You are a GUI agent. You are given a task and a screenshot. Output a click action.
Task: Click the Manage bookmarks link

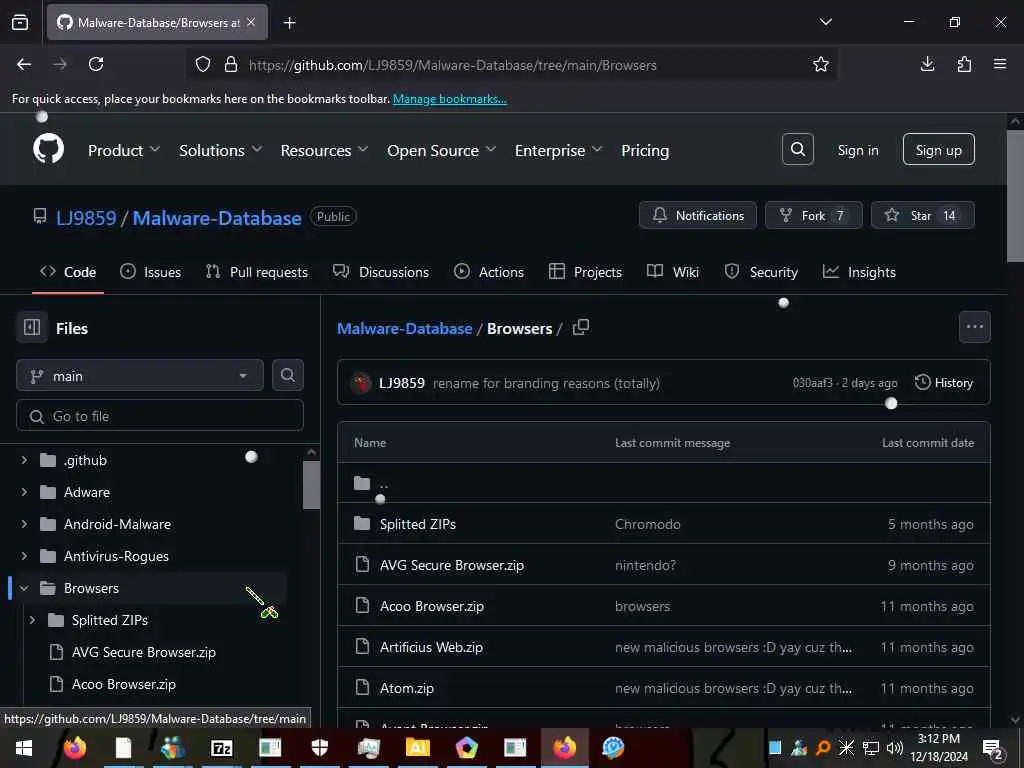pyautogui.click(x=449, y=99)
